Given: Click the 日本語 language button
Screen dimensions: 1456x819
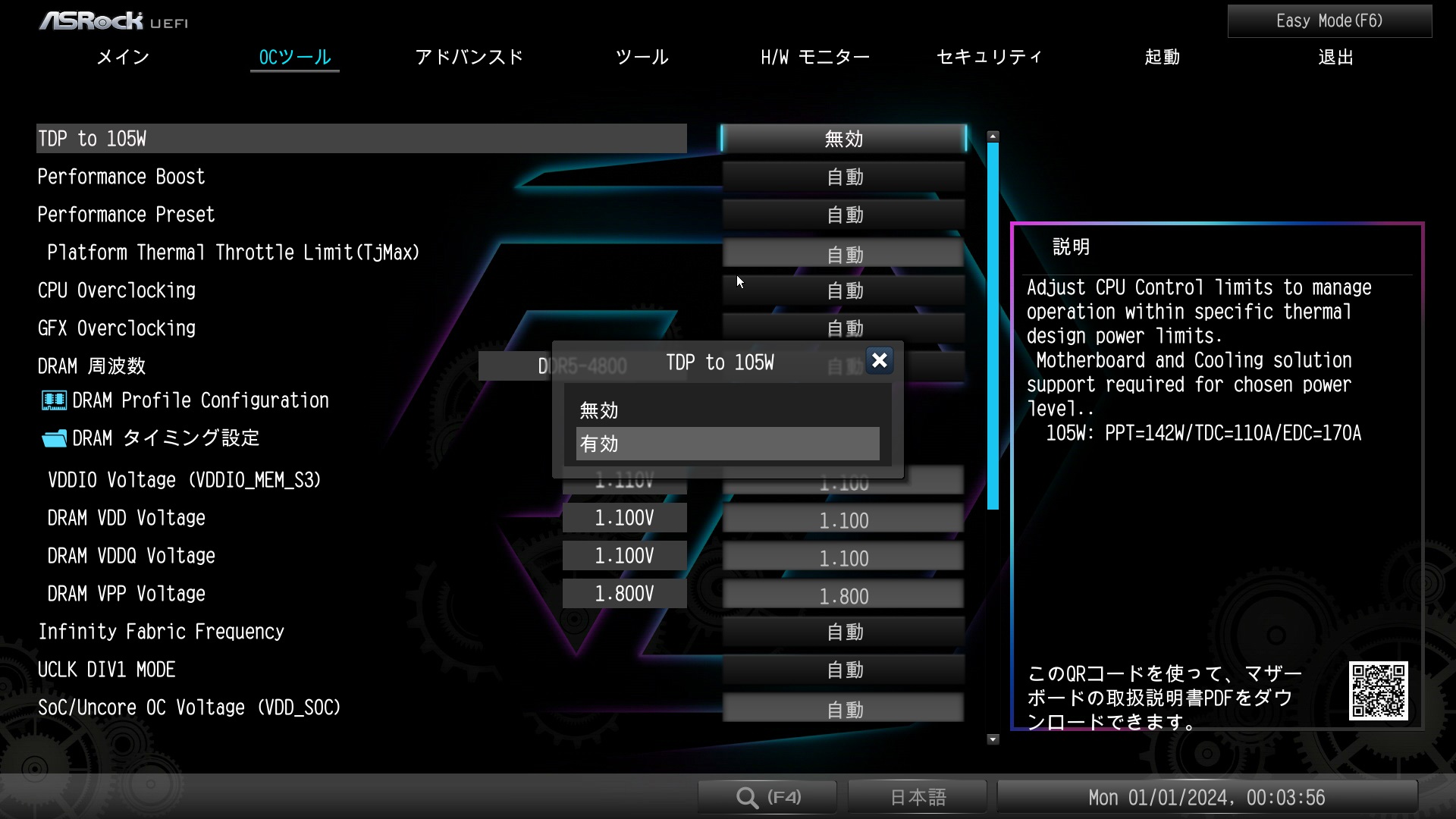Looking at the screenshot, I should pos(916,796).
